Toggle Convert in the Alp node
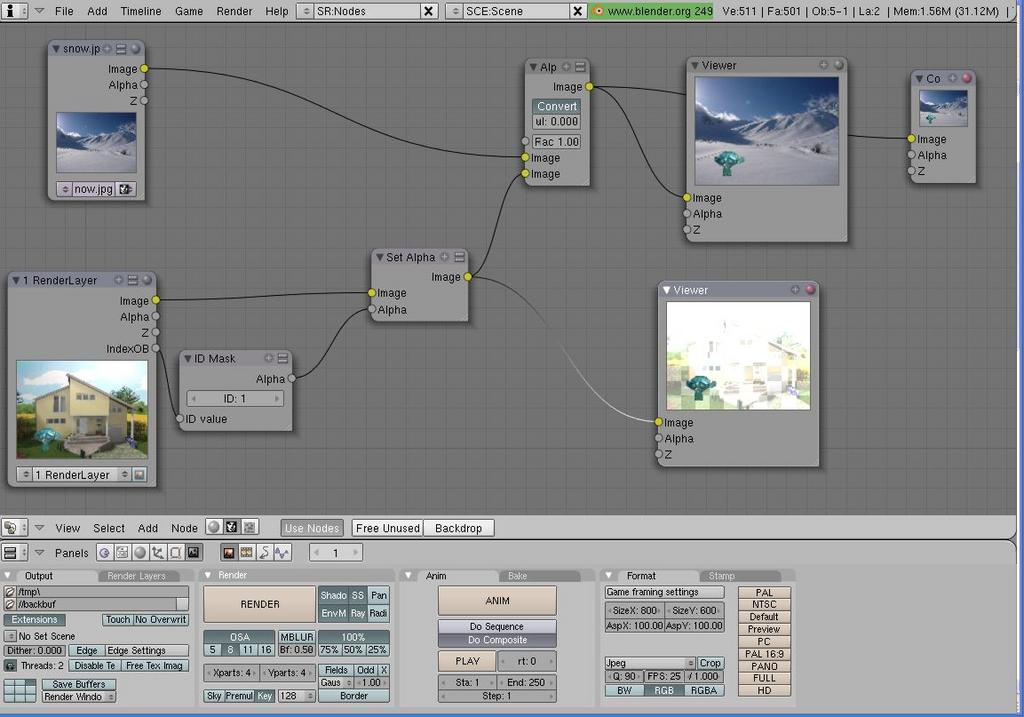1024x717 pixels. coord(556,106)
